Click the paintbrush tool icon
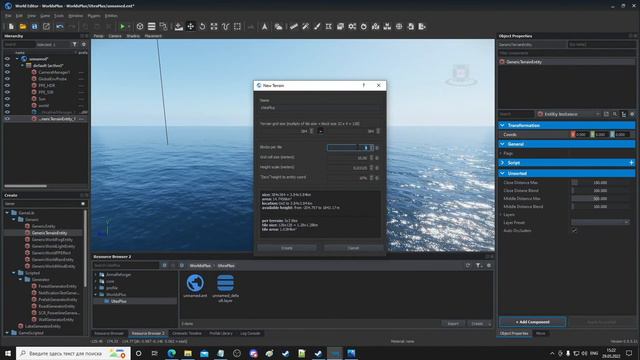 point(317,27)
